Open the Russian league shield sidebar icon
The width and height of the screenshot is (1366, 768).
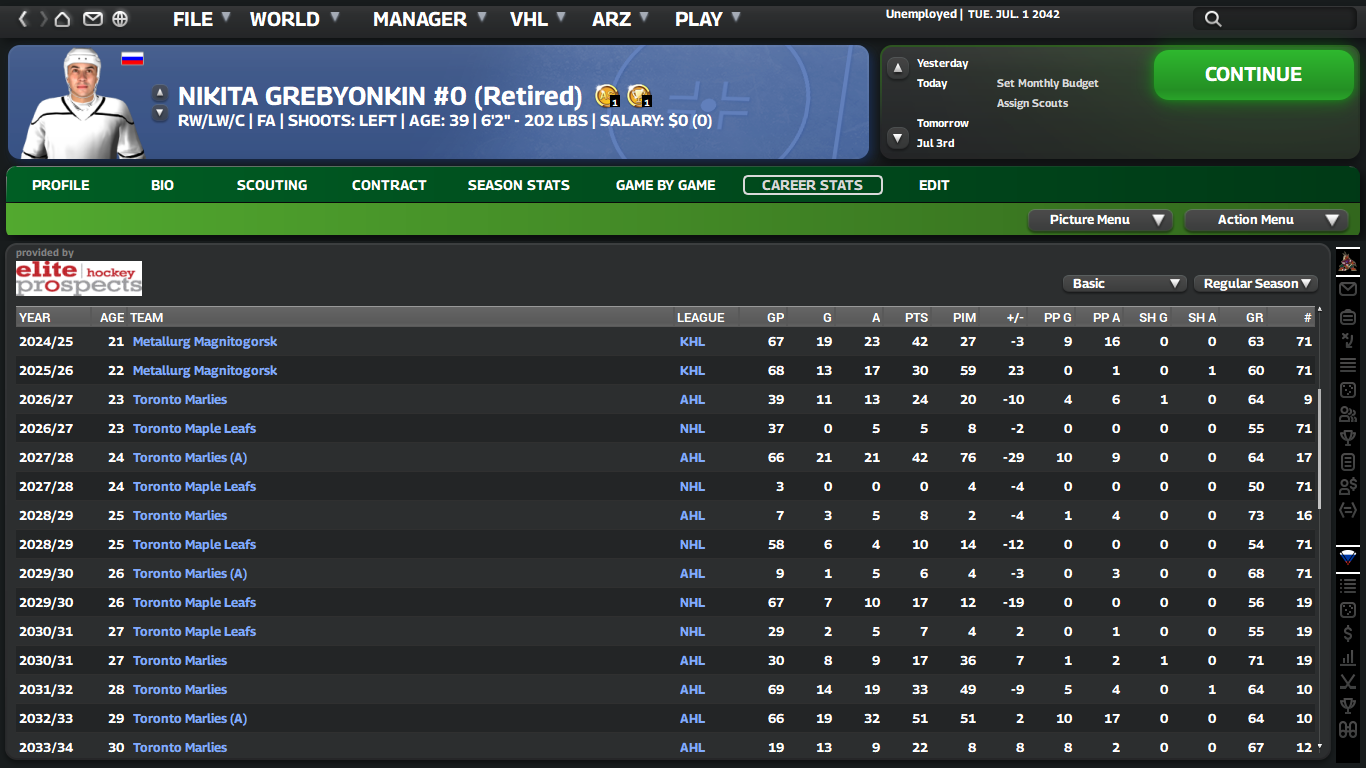click(x=1348, y=557)
